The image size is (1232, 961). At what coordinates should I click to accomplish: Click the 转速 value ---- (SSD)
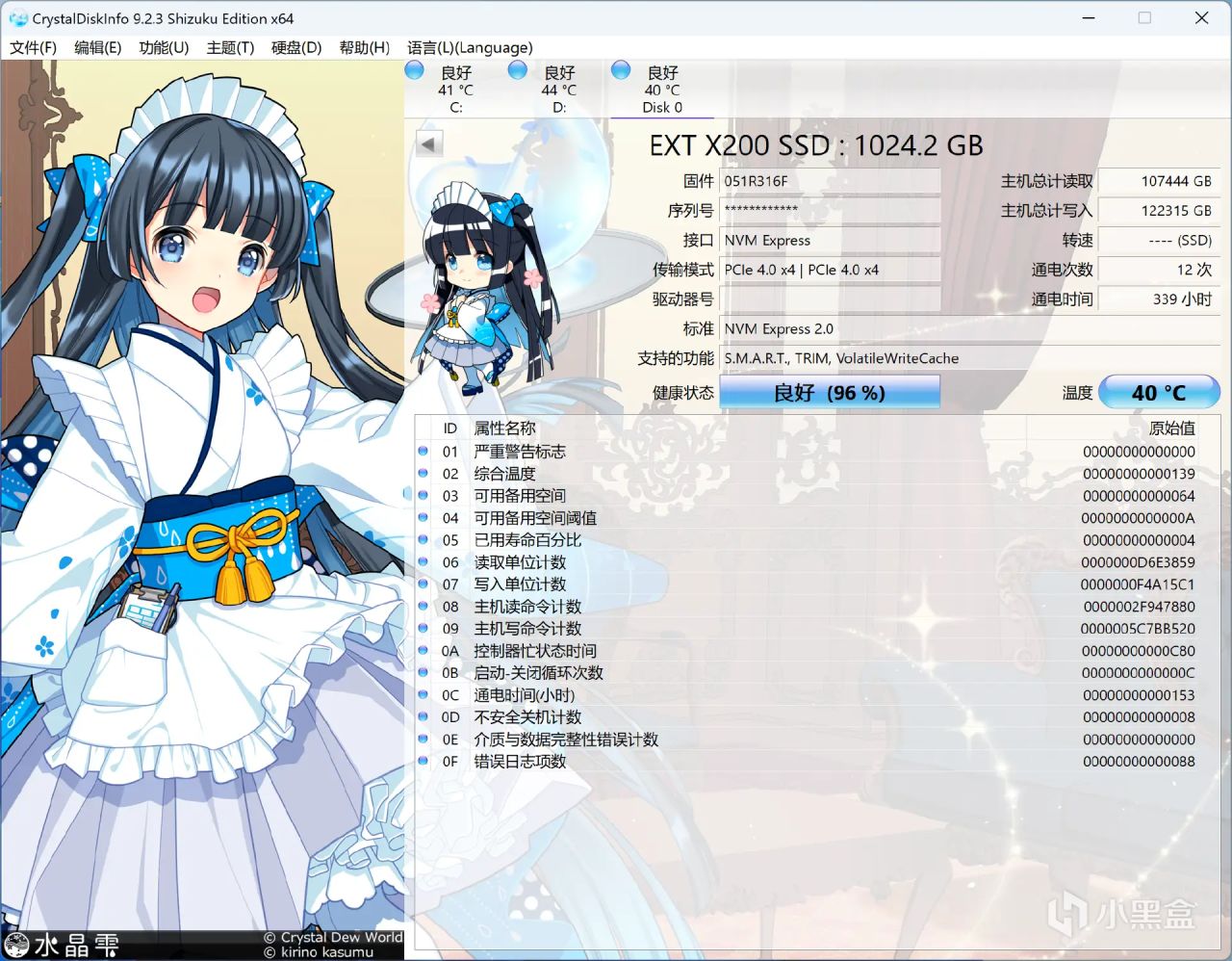(x=1159, y=240)
